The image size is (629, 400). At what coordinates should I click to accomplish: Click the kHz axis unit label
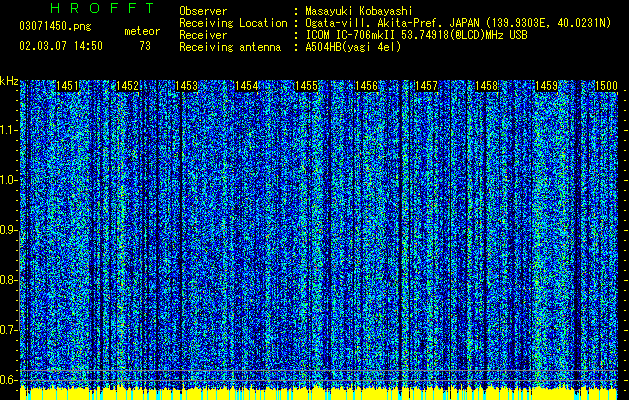click(9, 81)
